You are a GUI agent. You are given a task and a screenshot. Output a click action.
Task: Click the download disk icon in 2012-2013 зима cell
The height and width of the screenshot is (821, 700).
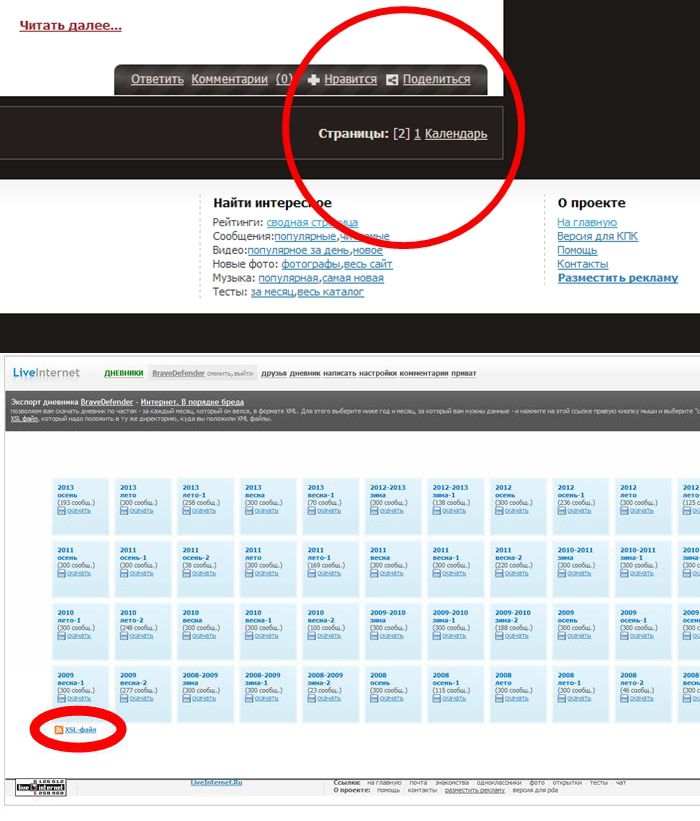[374, 511]
